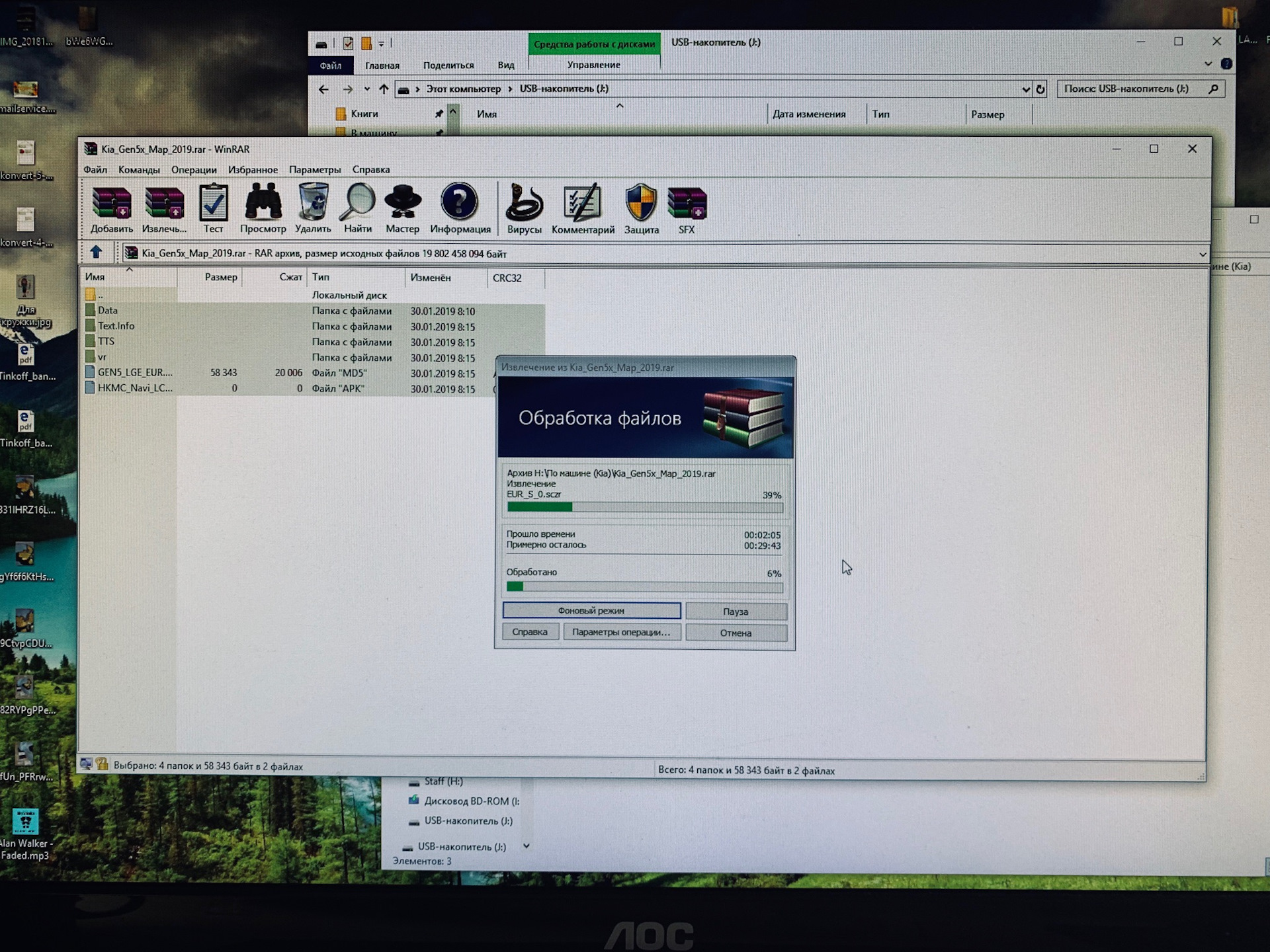This screenshot has height=952, width=1270.
Task: Open the Справка menu in WinRAR
Action: (x=371, y=169)
